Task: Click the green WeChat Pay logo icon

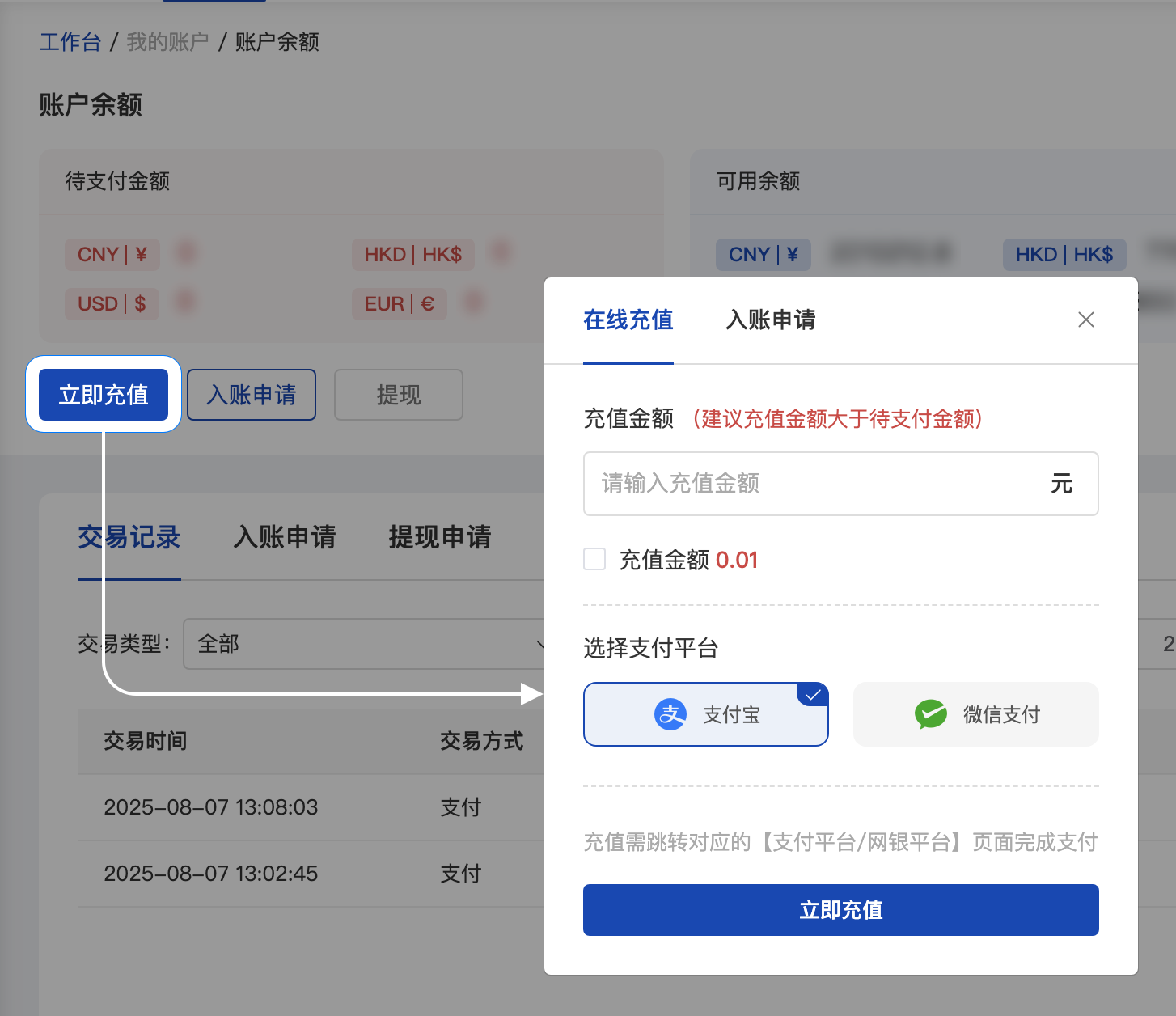Action: [x=932, y=714]
